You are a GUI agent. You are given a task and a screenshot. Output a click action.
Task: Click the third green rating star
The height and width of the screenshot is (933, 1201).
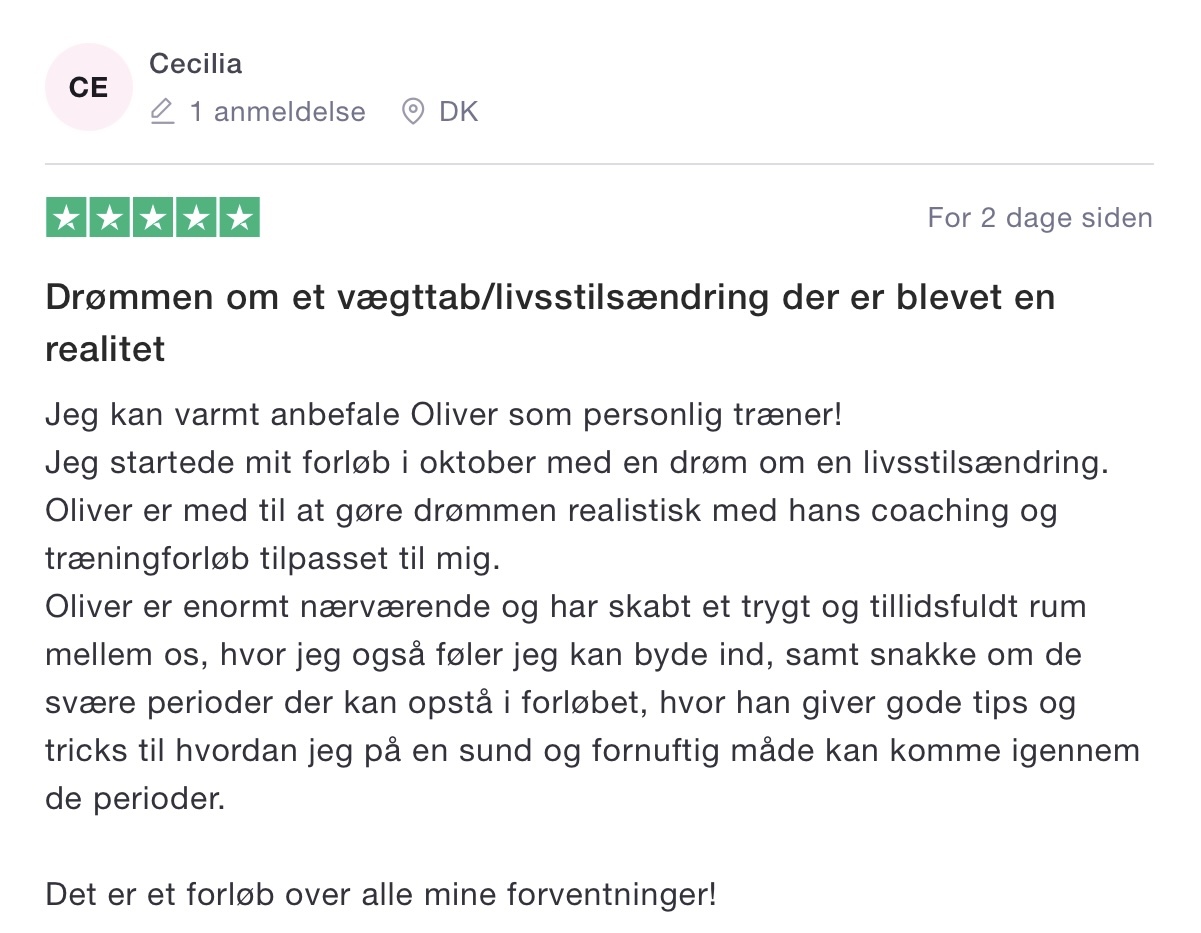[x=153, y=218]
